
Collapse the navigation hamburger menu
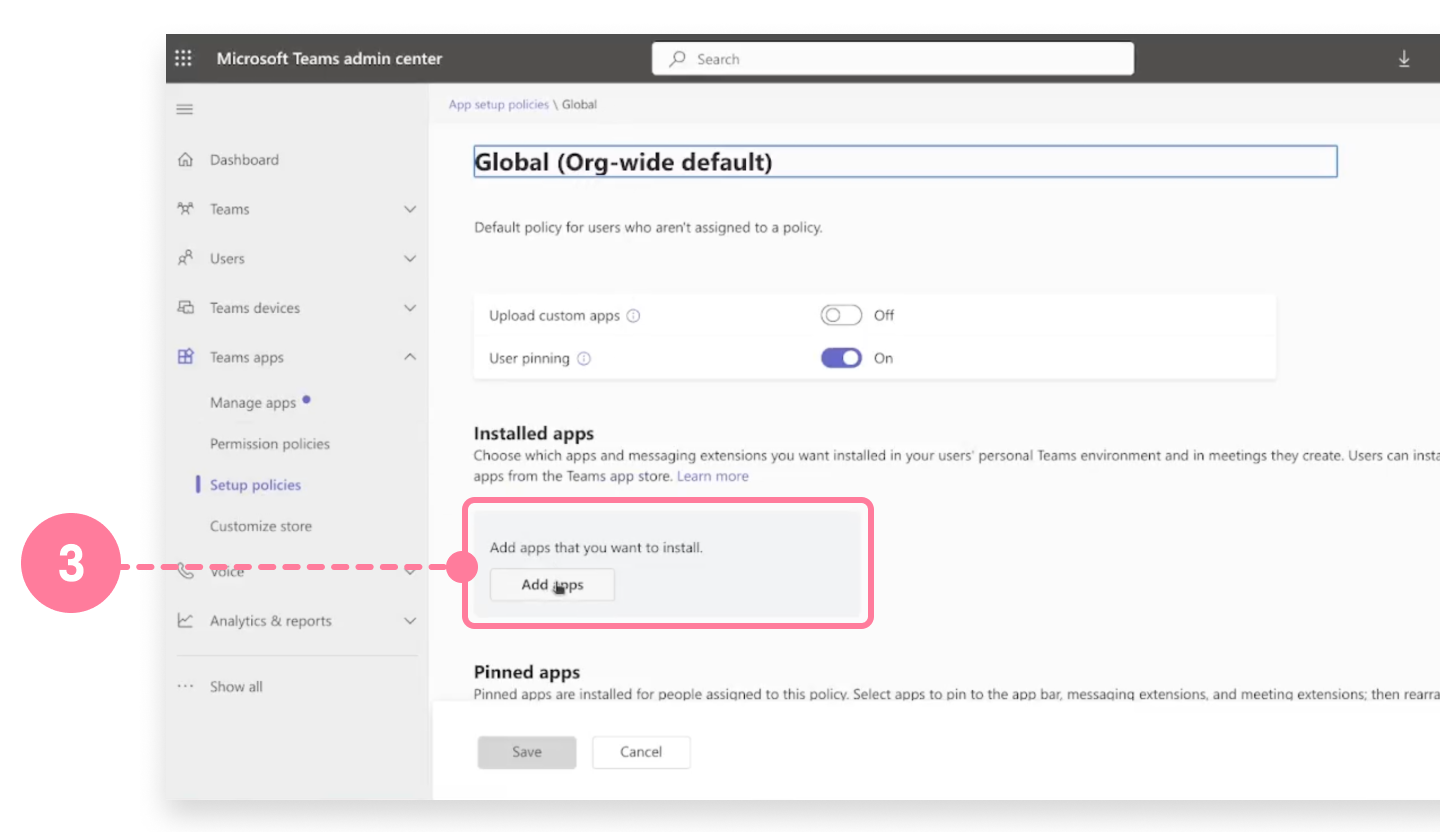click(185, 109)
